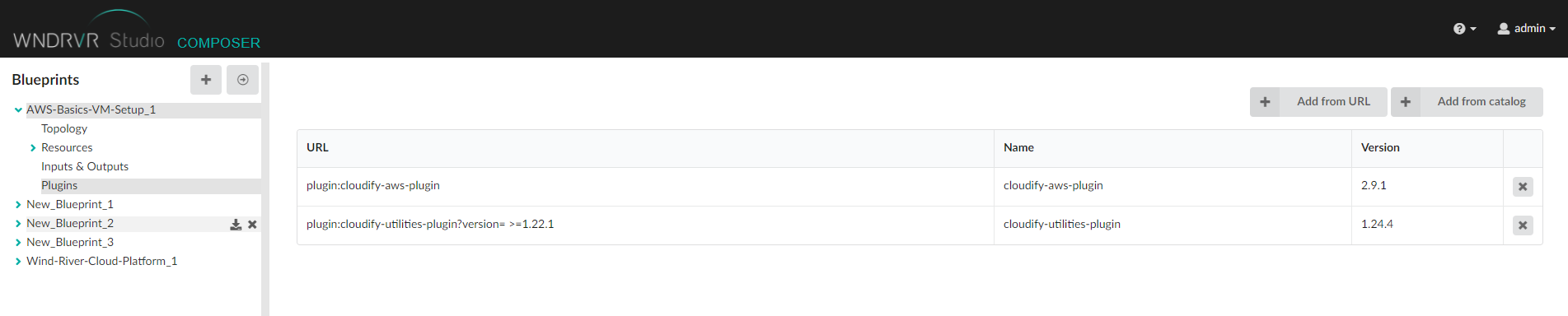Delete New_Blueprint_2 with the x icon
Image resolution: width=1568 pixels, height=316 pixels.
[253, 225]
